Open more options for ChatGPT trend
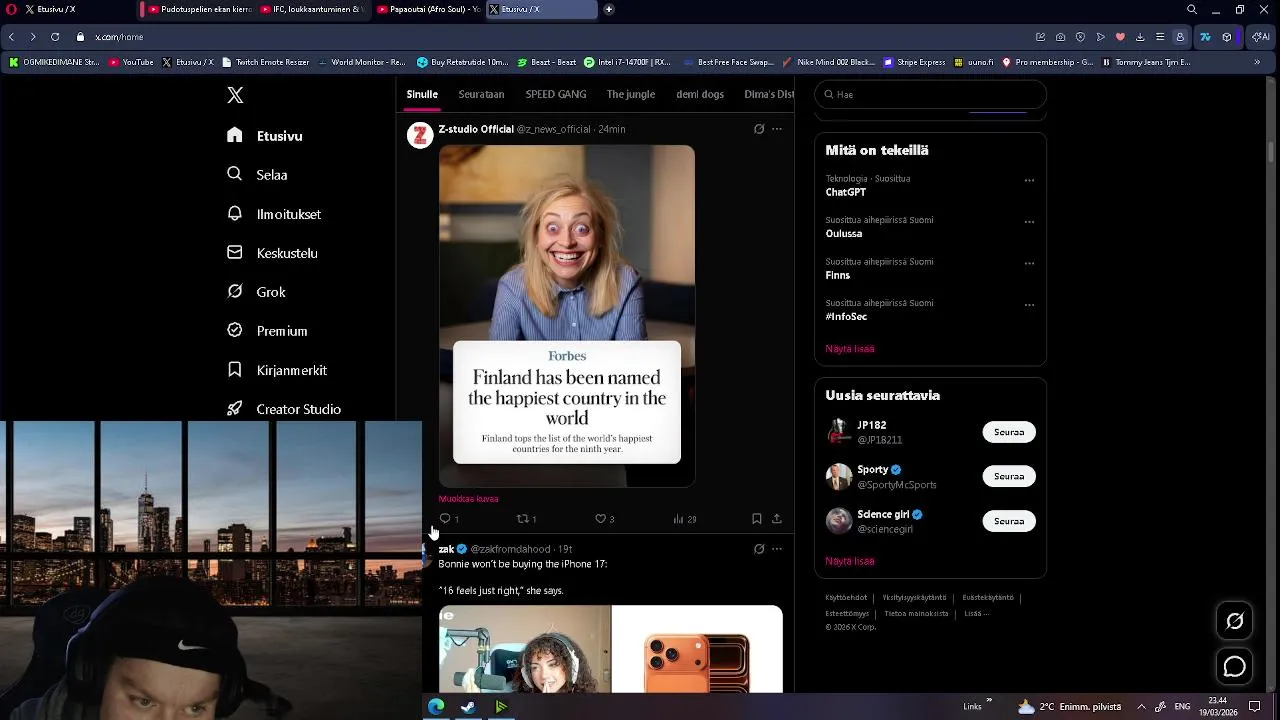 (x=1029, y=181)
